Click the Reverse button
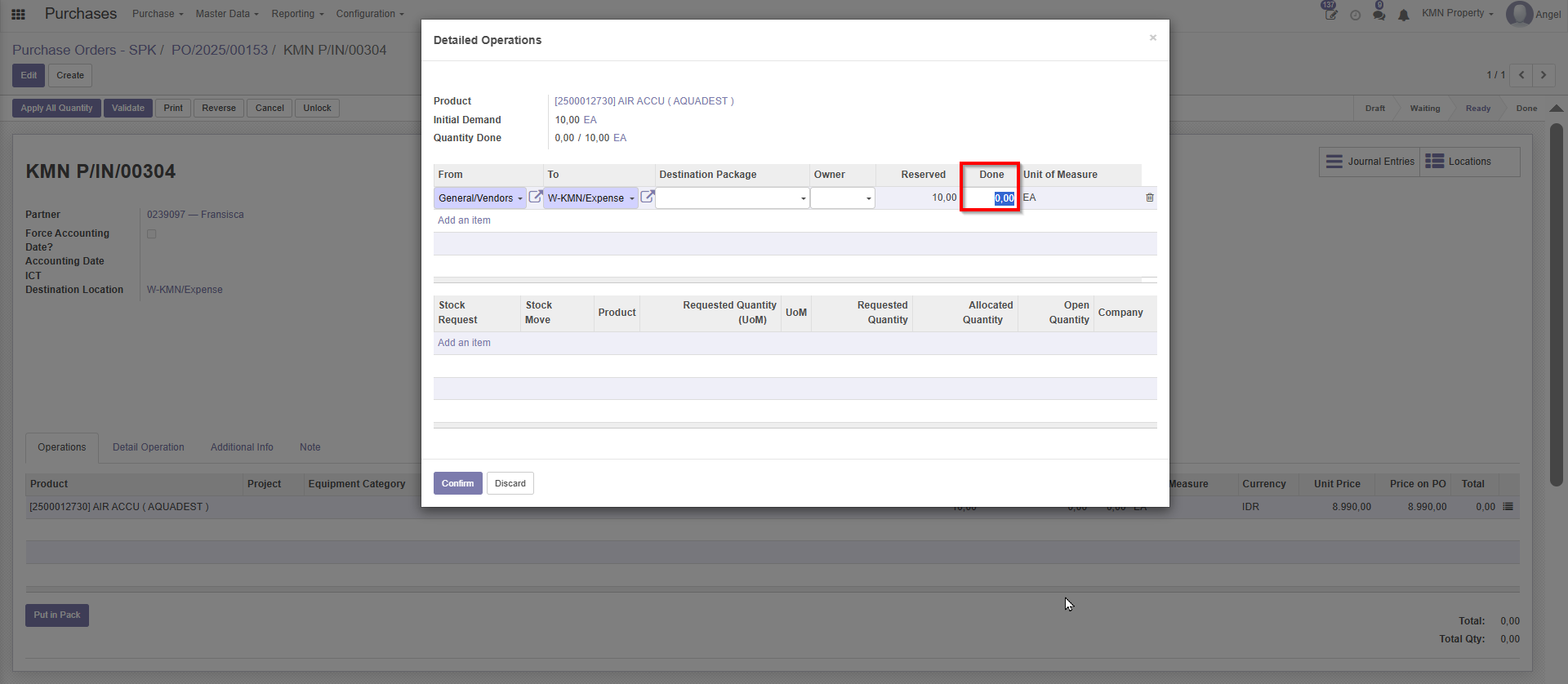Image resolution: width=1568 pixels, height=684 pixels. click(x=219, y=108)
